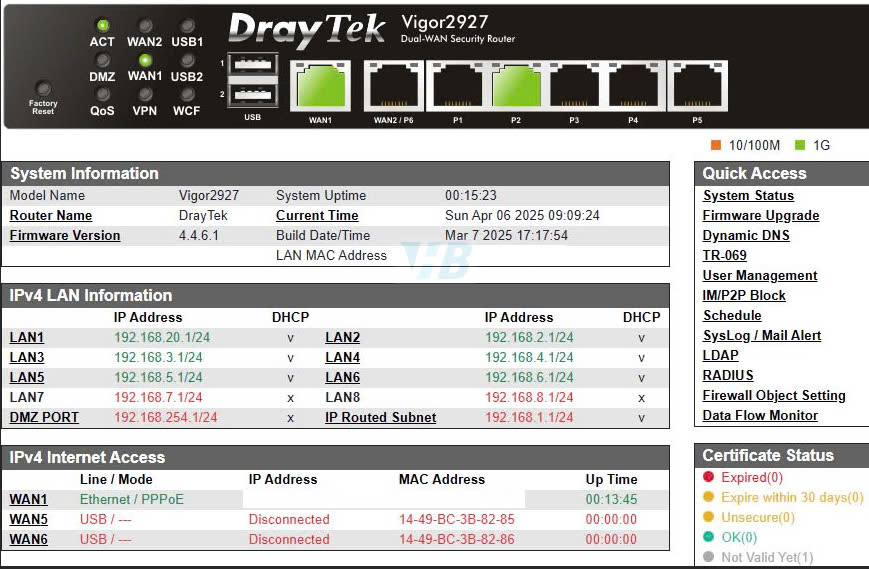This screenshot has width=869, height=569.
Task: Open the WAN5 Internet Access link
Action: pos(28,519)
